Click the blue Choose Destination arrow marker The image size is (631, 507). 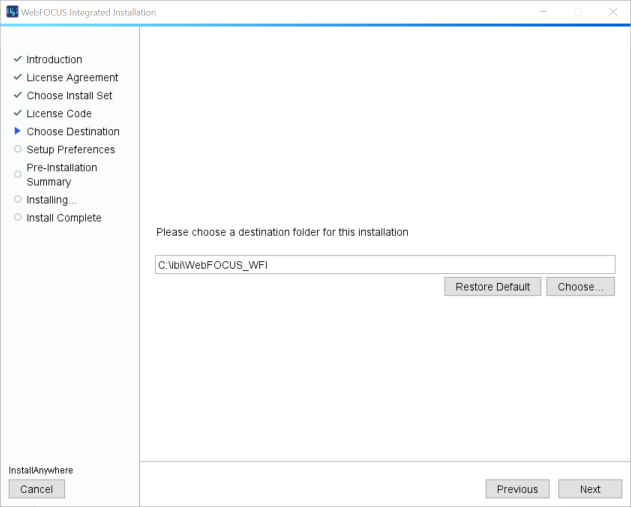click(x=17, y=131)
